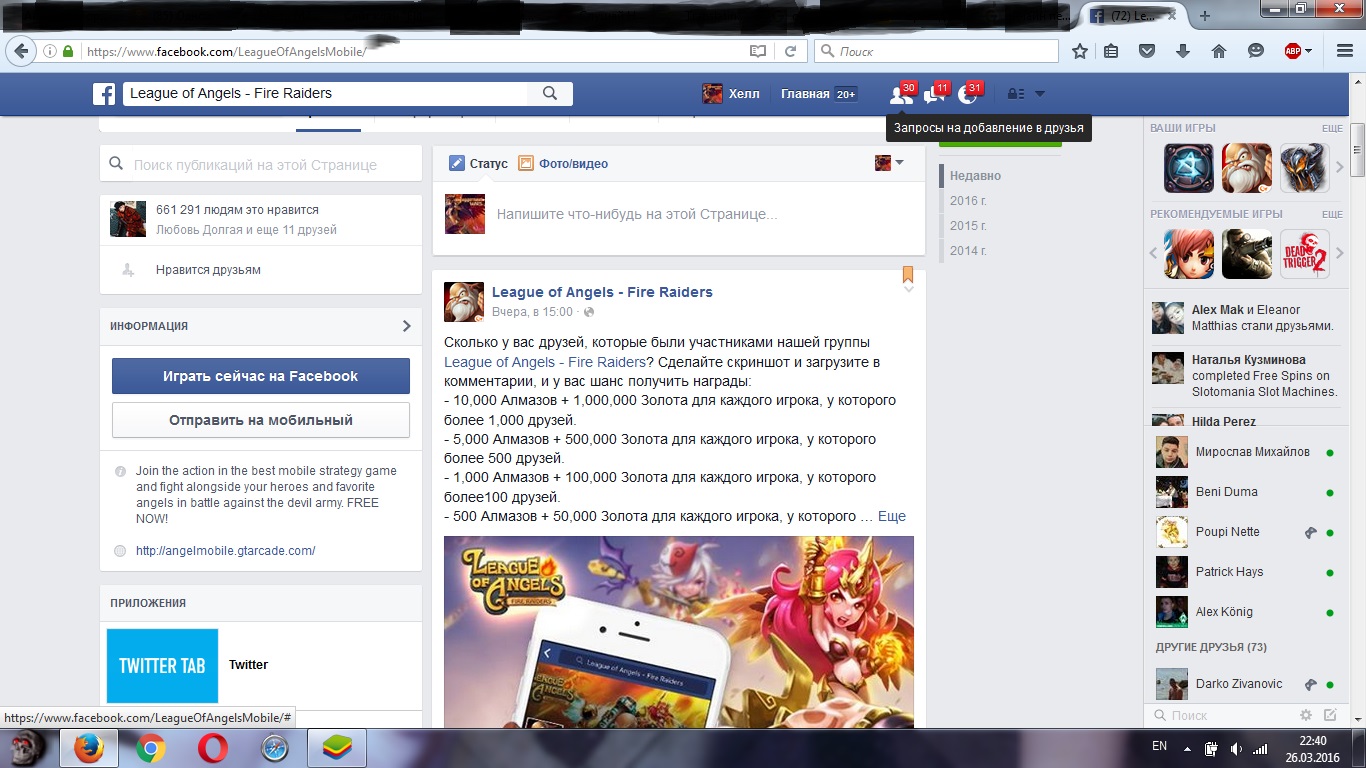Open Firefox bookmarks list icon
1366x768 pixels.
coord(1111,51)
